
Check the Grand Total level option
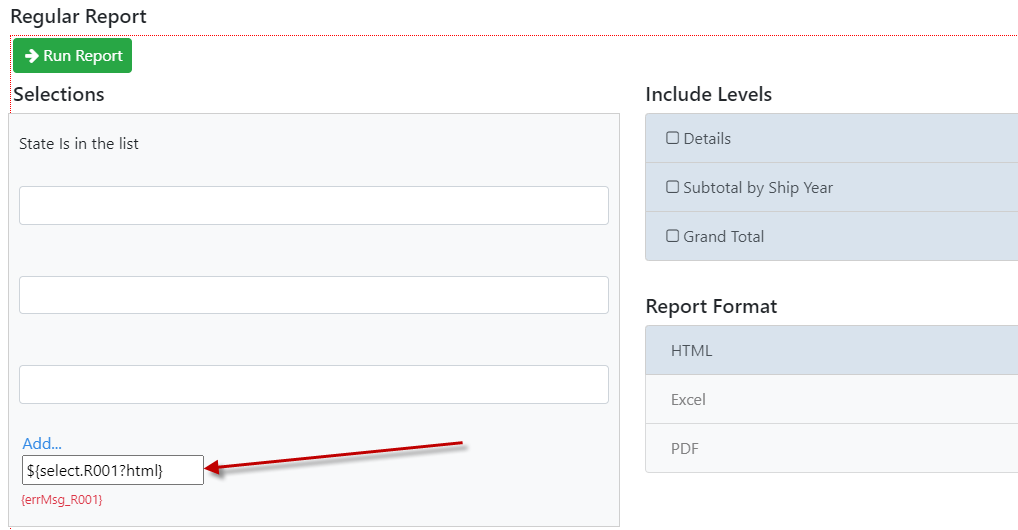point(673,236)
